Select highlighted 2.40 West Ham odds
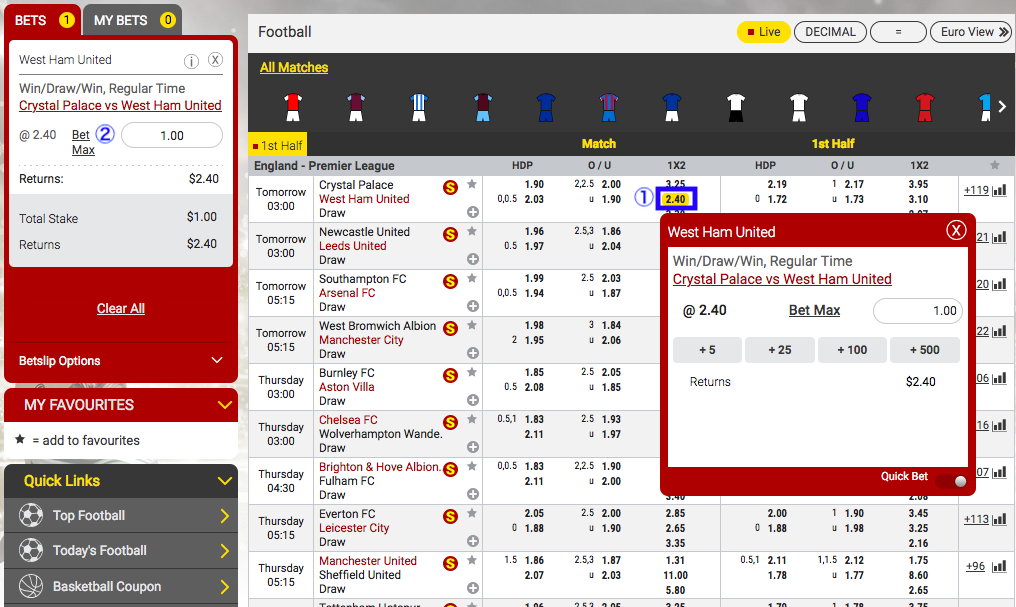Viewport: 1016px width, 607px height. click(x=675, y=199)
